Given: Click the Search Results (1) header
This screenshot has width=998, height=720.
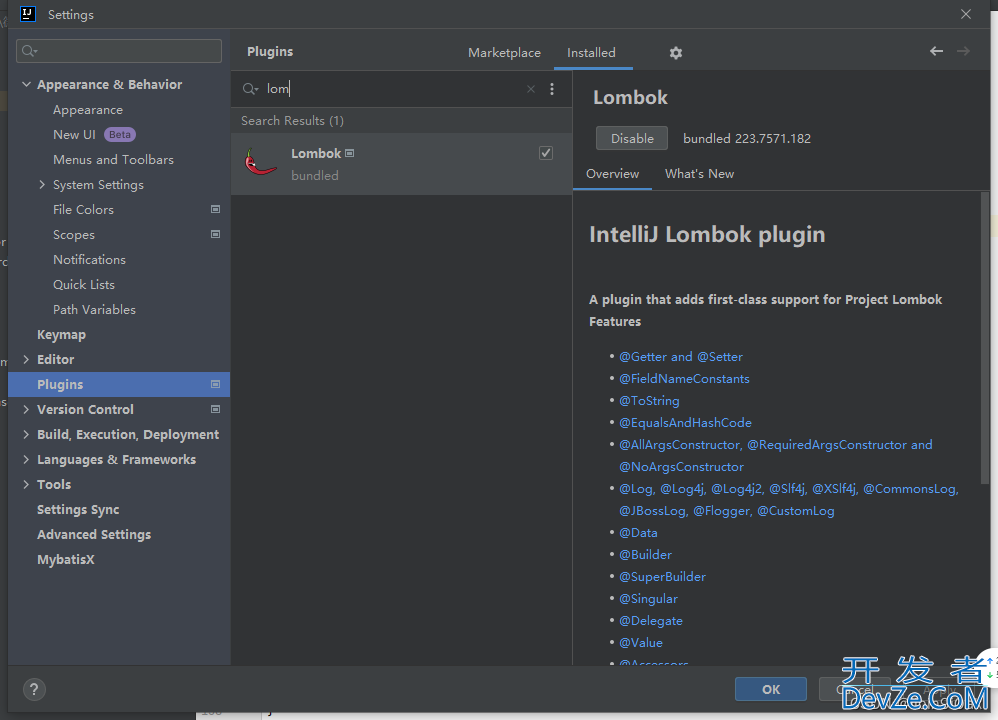Looking at the screenshot, I should 292,121.
